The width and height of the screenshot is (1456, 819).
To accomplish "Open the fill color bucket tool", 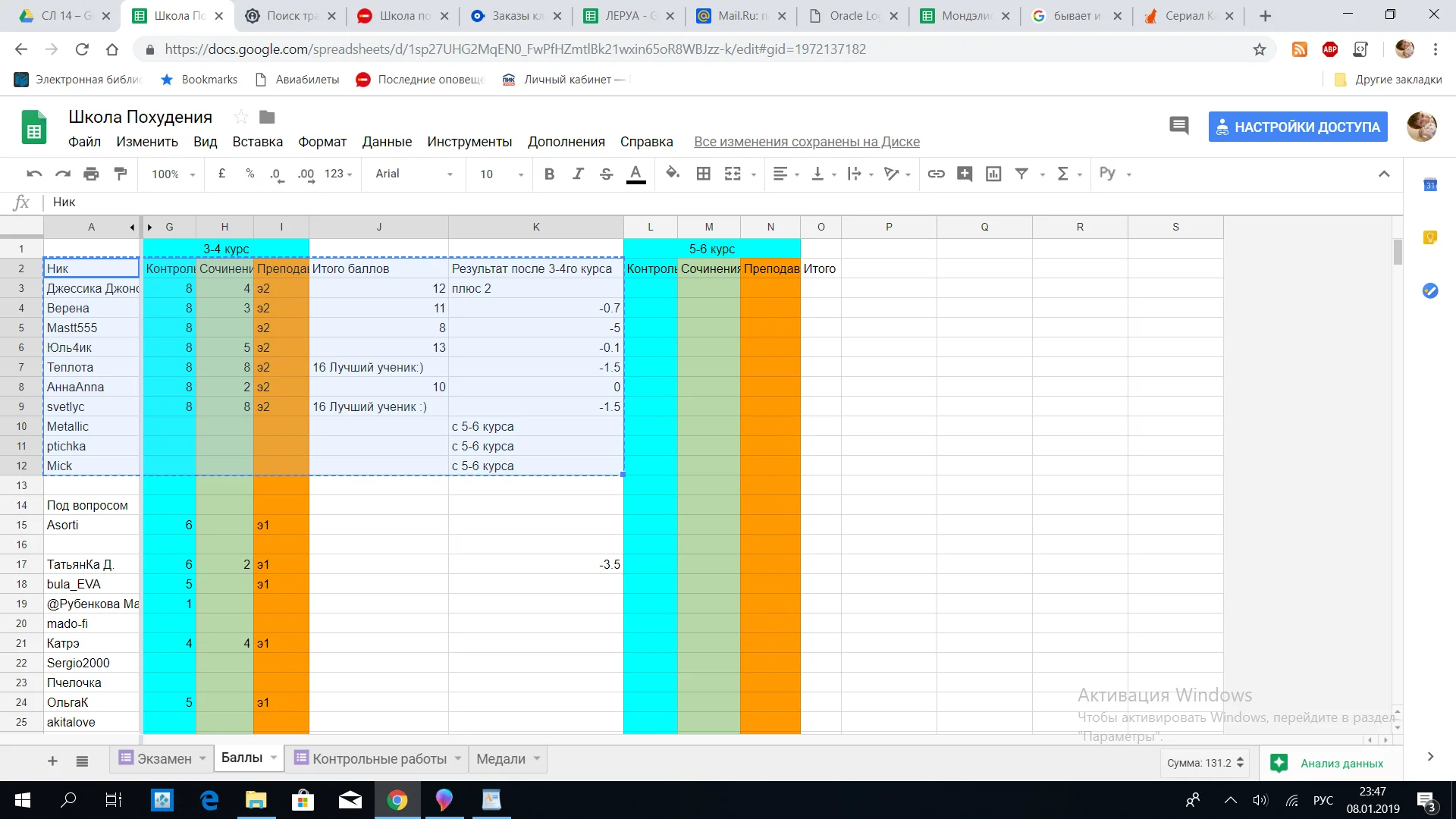I will tap(672, 174).
